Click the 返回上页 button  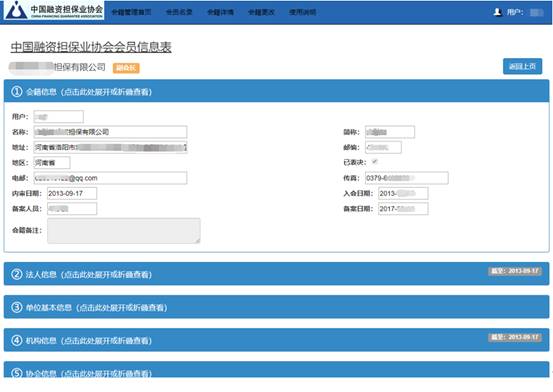(522, 66)
